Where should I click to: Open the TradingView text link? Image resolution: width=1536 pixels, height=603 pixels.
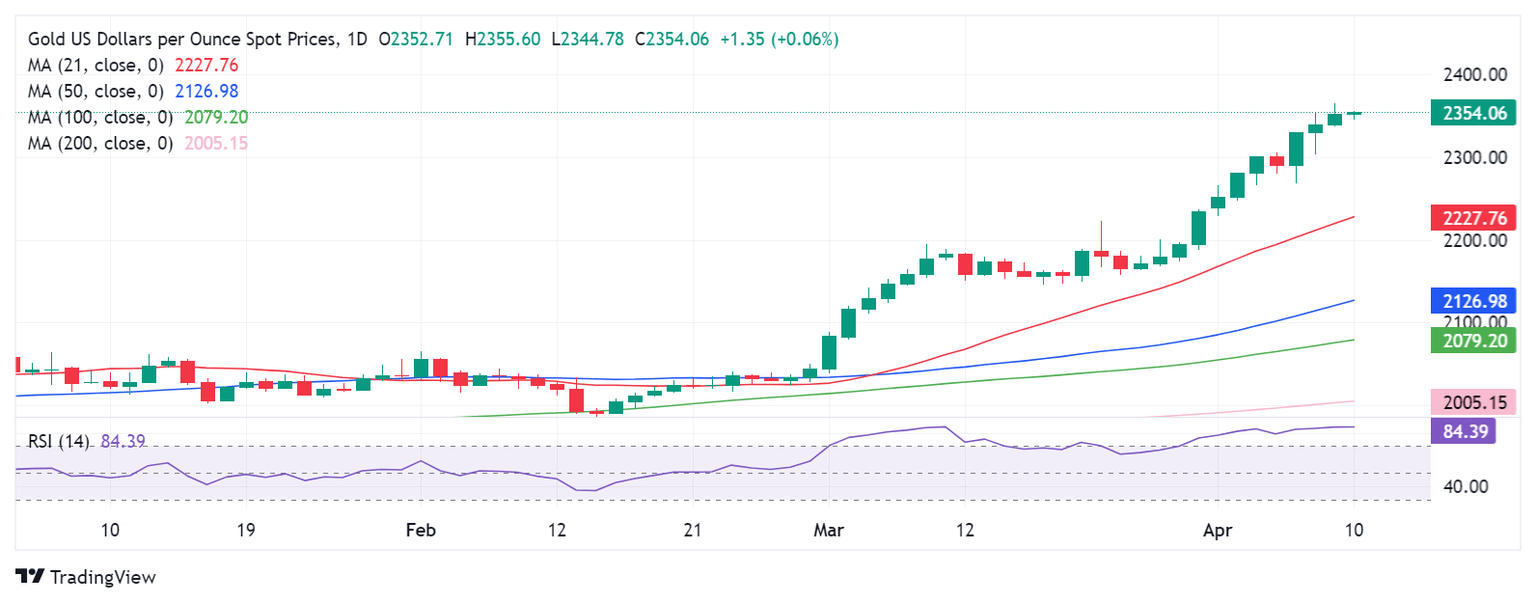pos(102,577)
